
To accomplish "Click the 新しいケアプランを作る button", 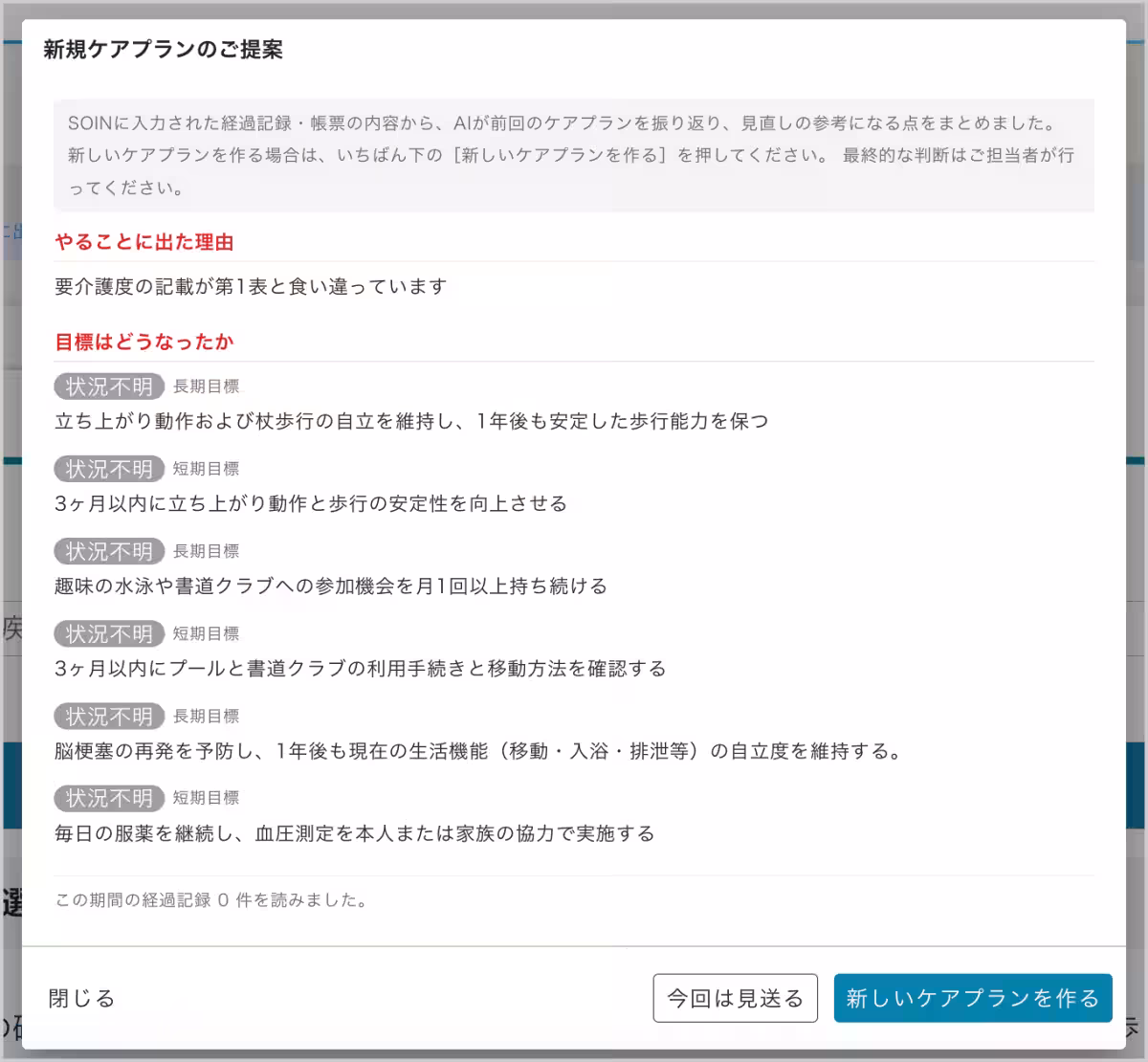I will tap(973, 999).
